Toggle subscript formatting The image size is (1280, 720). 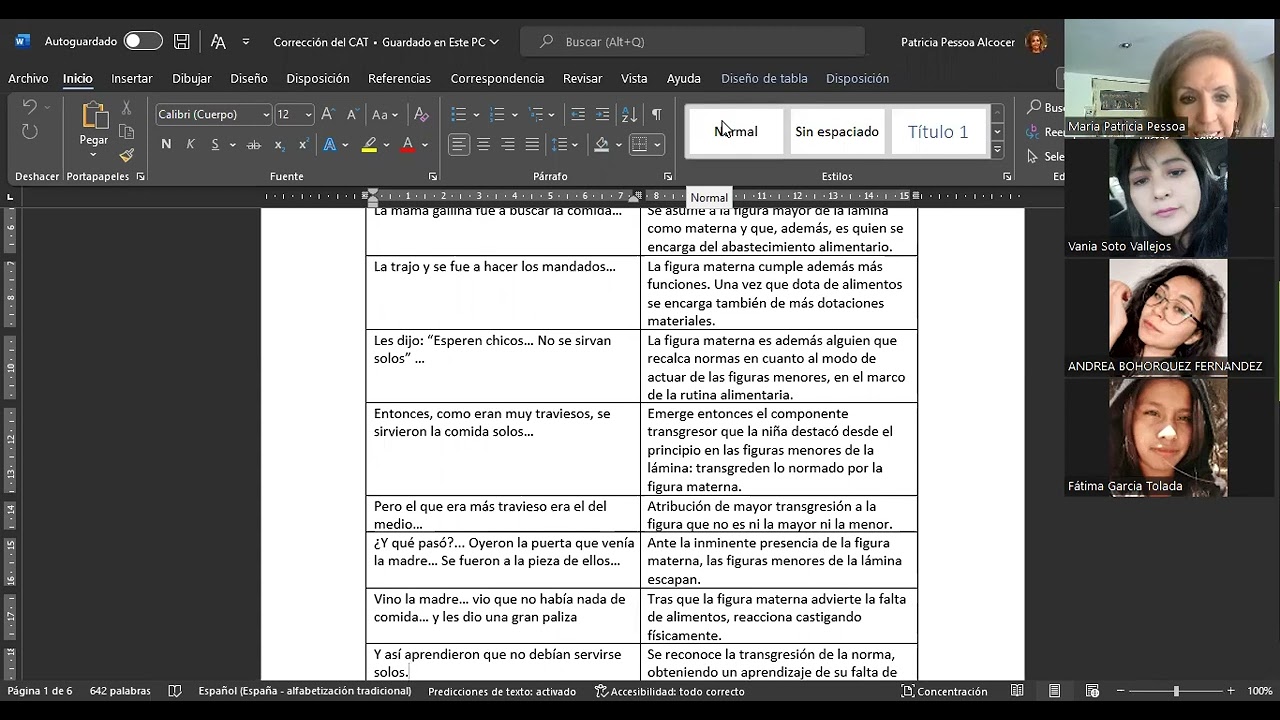(279, 145)
